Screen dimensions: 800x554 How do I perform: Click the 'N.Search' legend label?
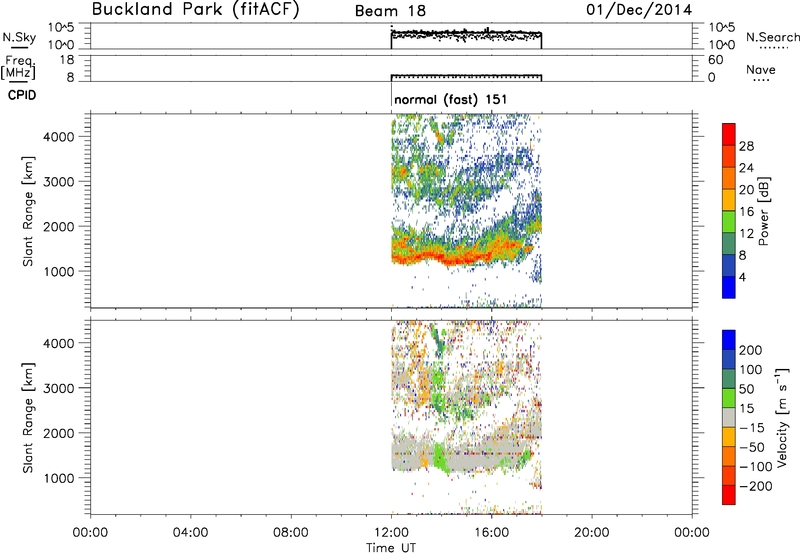tap(772, 37)
